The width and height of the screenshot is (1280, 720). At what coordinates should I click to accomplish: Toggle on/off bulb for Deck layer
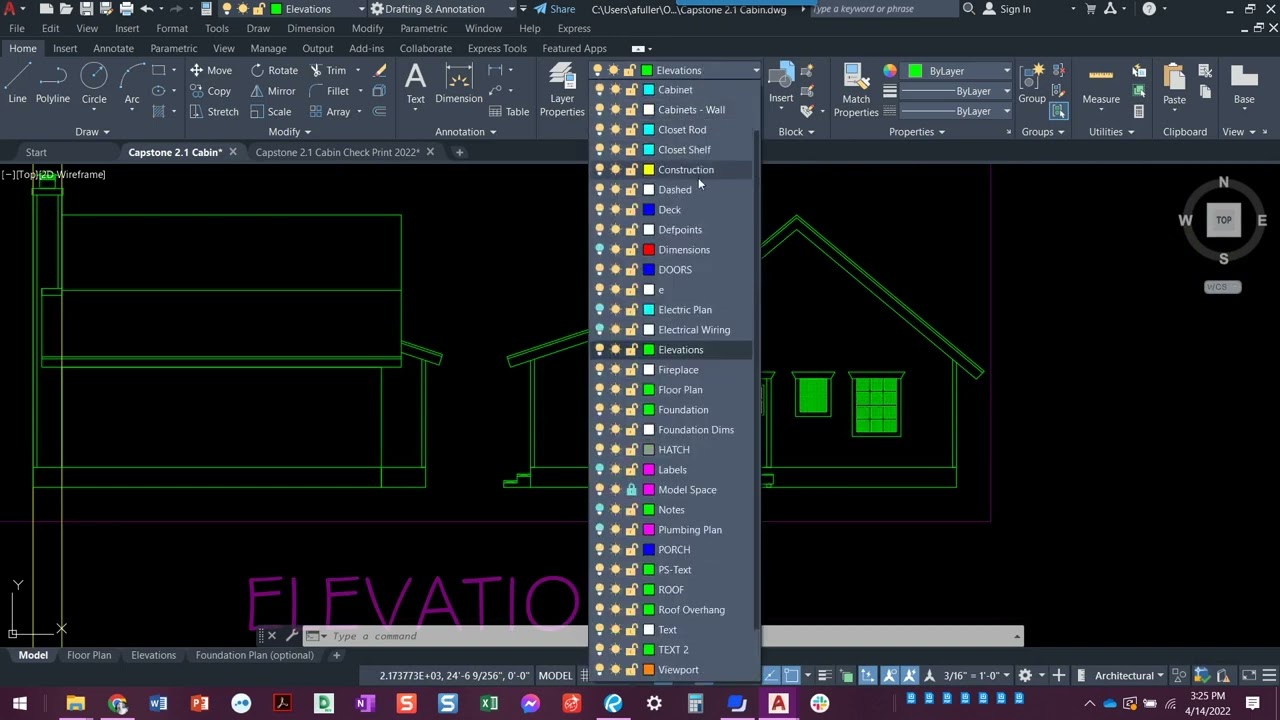[599, 210]
